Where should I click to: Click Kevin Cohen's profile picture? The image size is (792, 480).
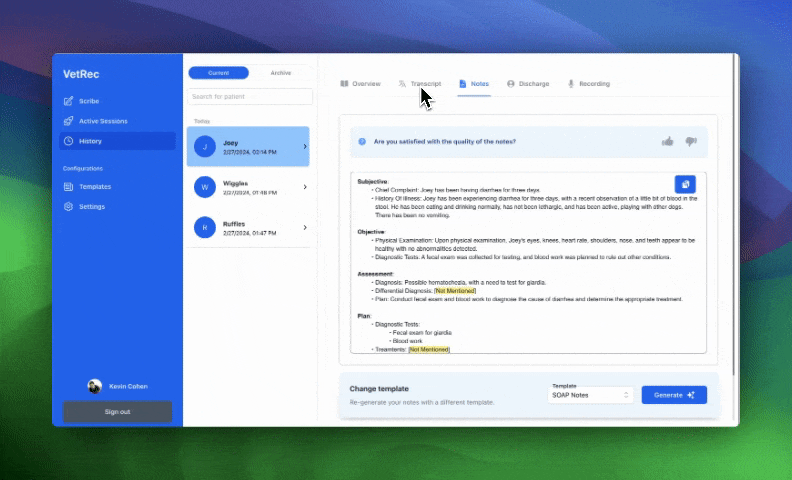pos(94,386)
